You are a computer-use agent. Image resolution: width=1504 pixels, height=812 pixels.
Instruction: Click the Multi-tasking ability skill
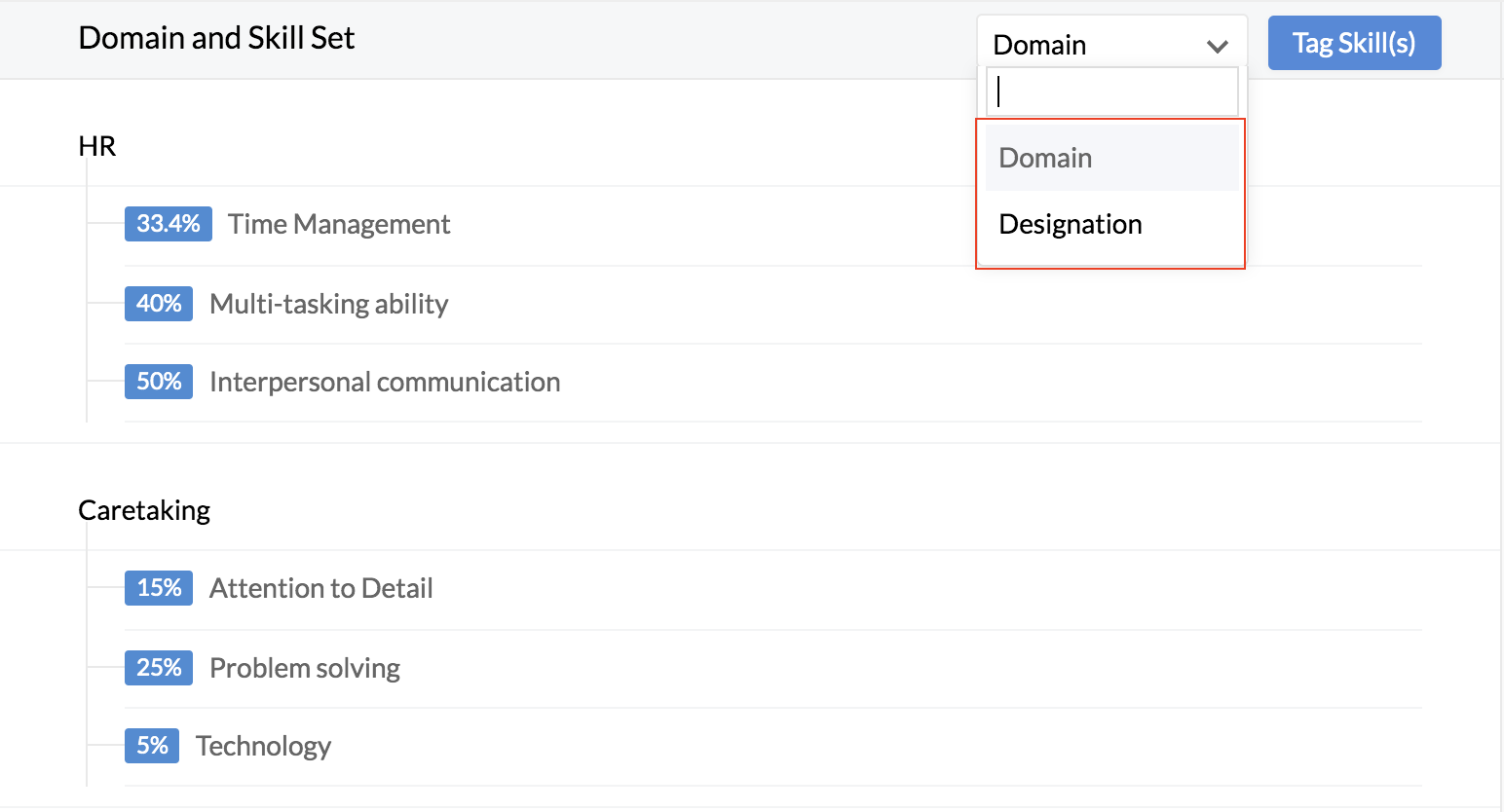(x=329, y=304)
